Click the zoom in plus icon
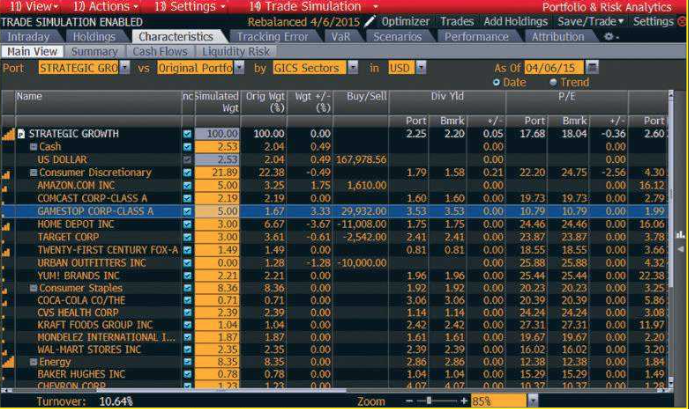Viewport: 689px width, 409px height. pyautogui.click(x=464, y=401)
